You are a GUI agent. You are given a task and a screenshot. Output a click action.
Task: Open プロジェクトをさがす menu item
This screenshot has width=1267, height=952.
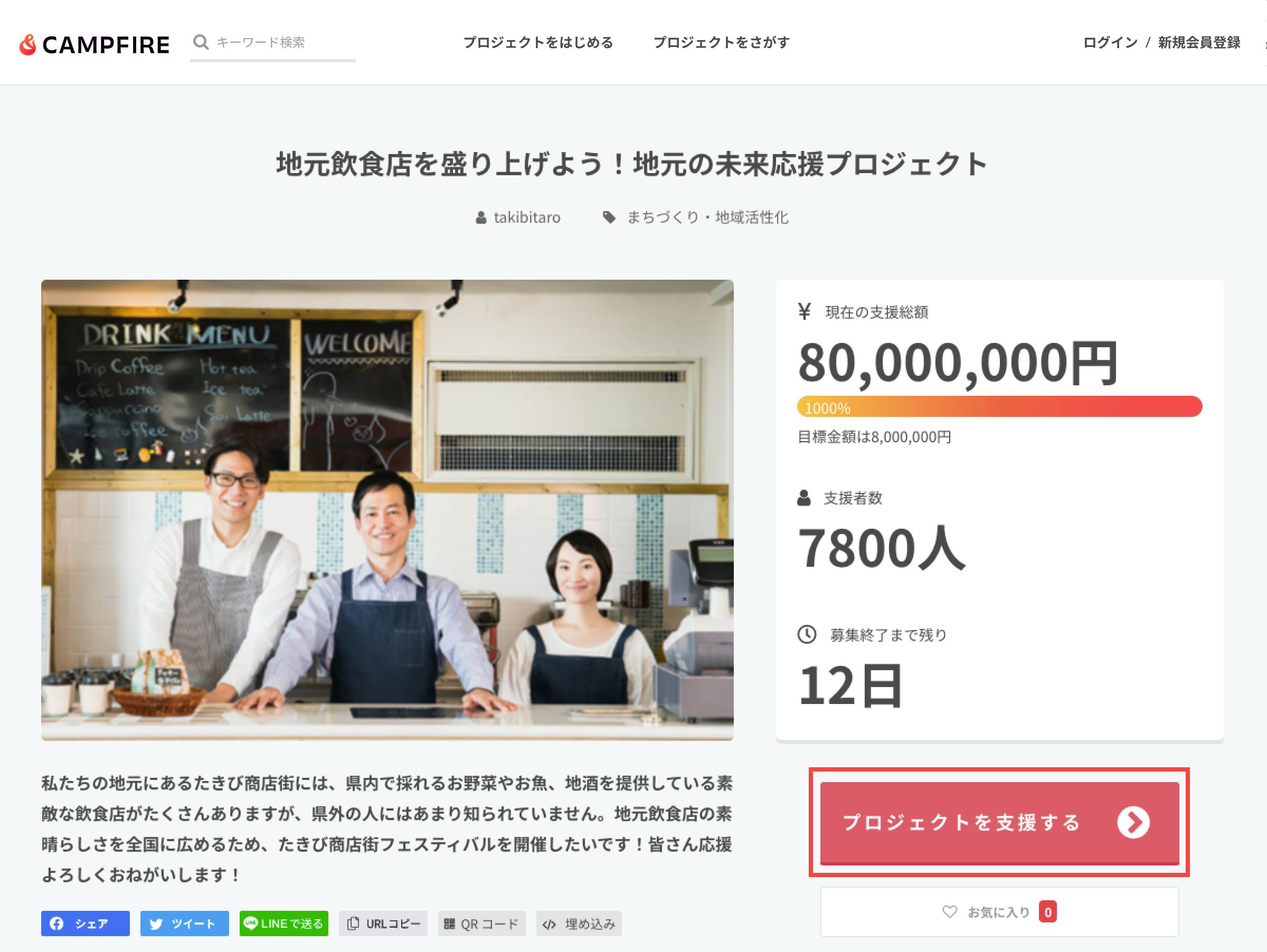(x=721, y=42)
